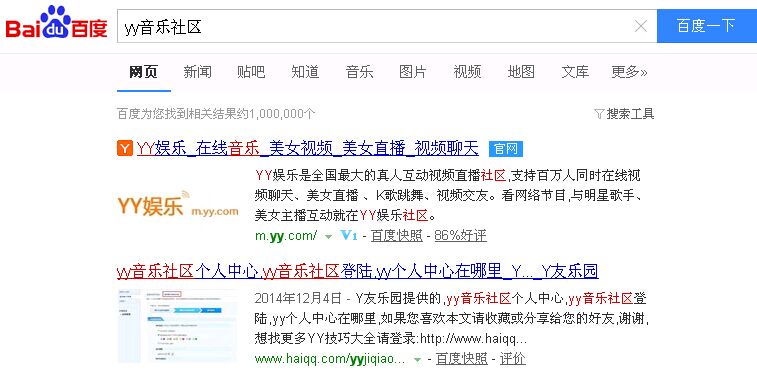Click the V1 credibility badge icon
Image resolution: width=757 pixels, height=385 pixels.
pyautogui.click(x=349, y=235)
